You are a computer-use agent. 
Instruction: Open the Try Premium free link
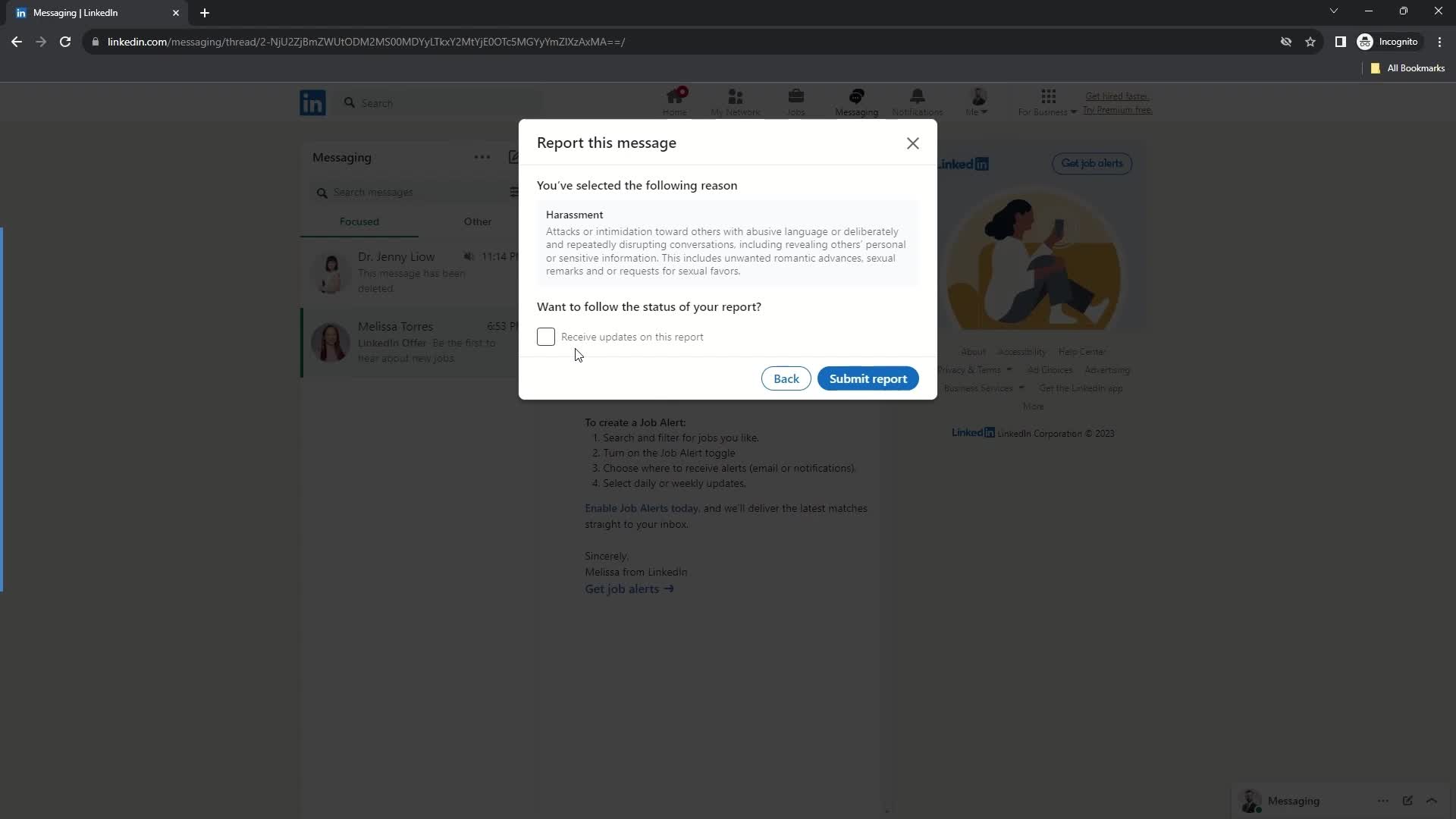(1117, 110)
